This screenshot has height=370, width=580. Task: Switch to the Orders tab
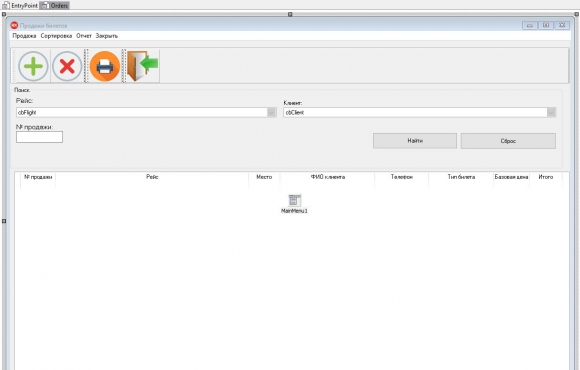[54, 6]
